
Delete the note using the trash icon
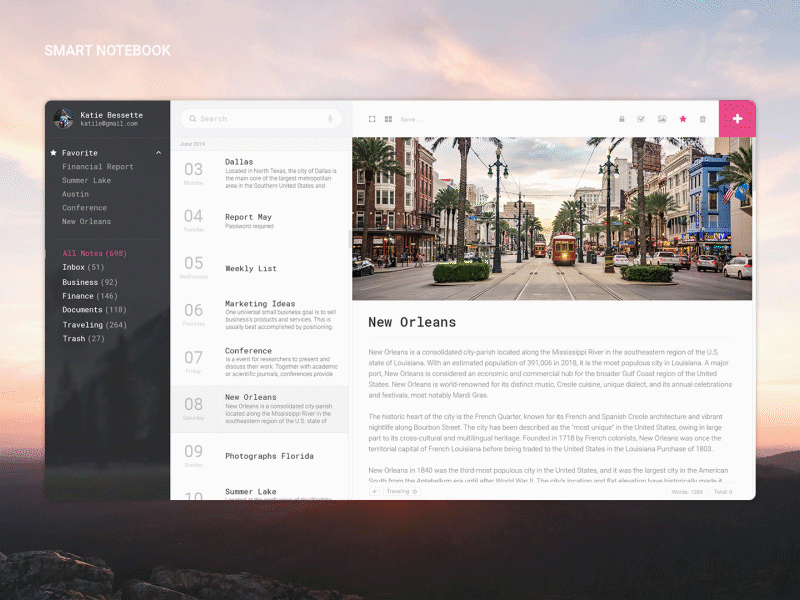[703, 119]
